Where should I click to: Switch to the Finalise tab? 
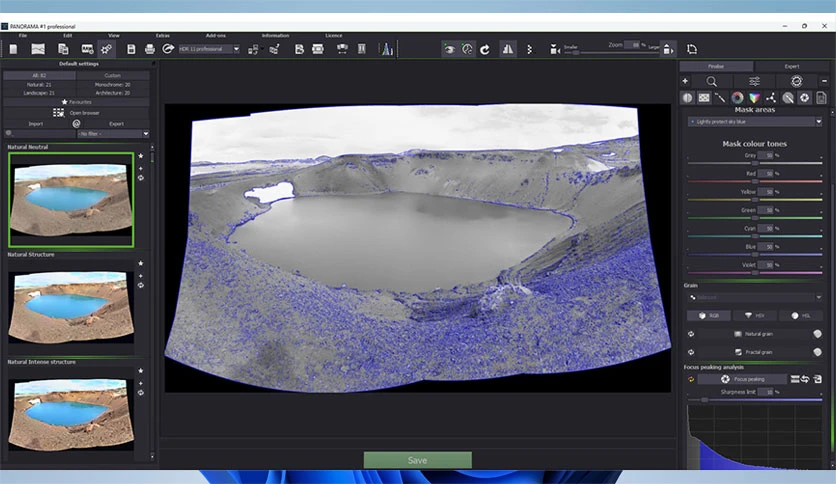tap(716, 67)
